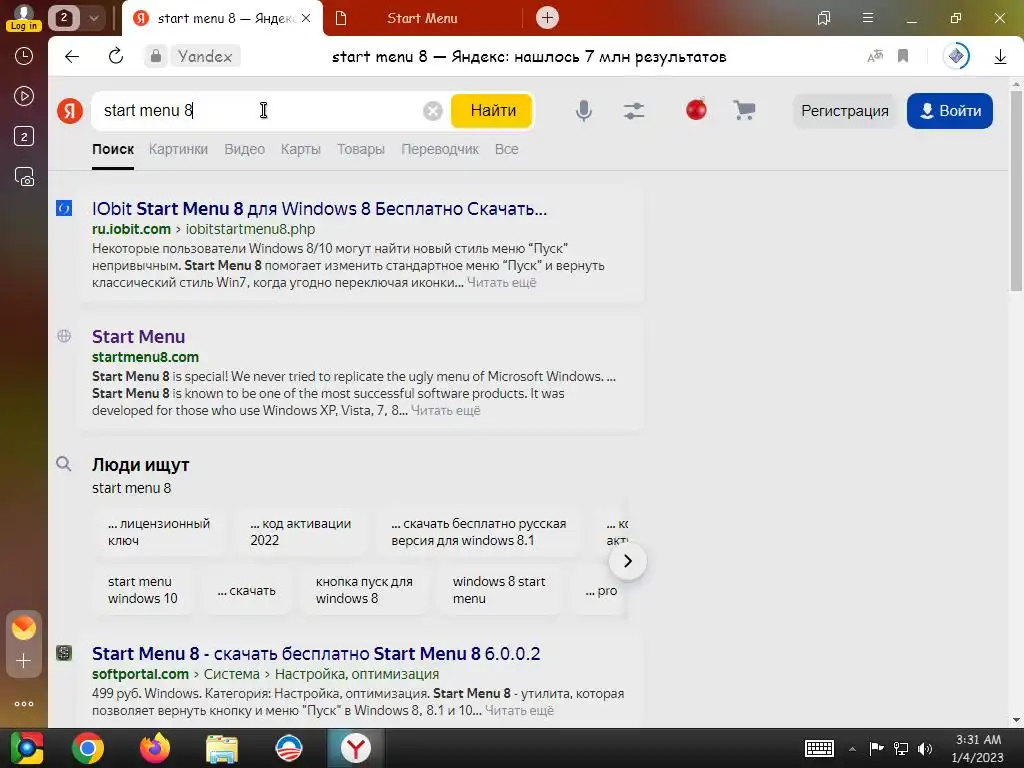Switch to the Start Menu tab
The image size is (1024, 768).
pos(422,18)
